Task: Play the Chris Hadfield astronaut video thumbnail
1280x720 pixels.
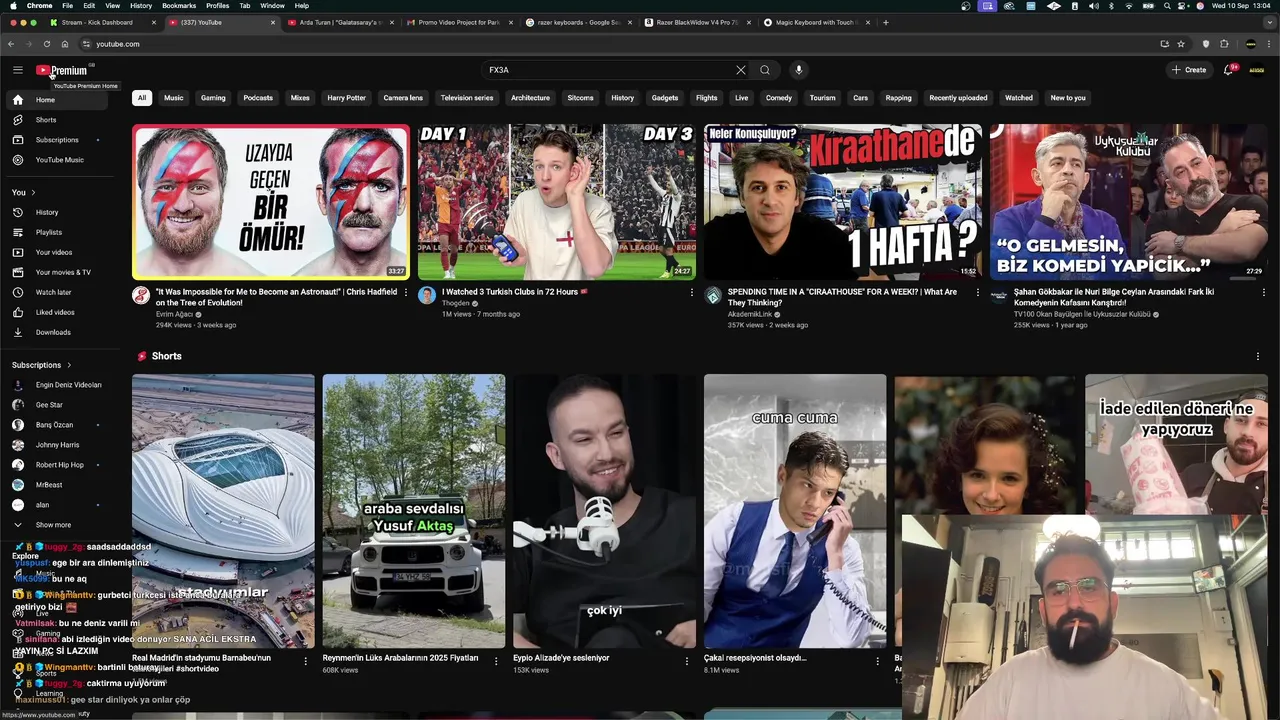Action: (x=271, y=202)
